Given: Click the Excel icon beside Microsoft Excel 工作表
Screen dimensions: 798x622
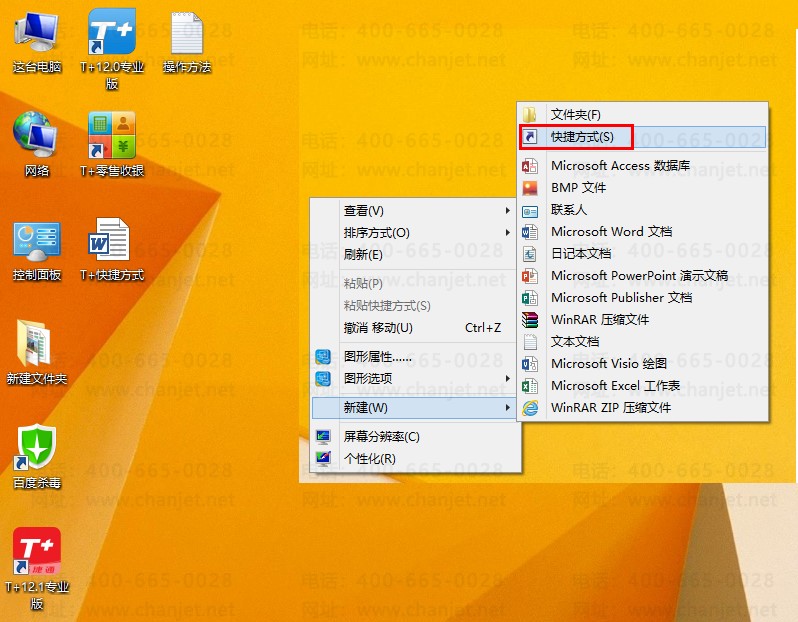Looking at the screenshot, I should 530,386.
